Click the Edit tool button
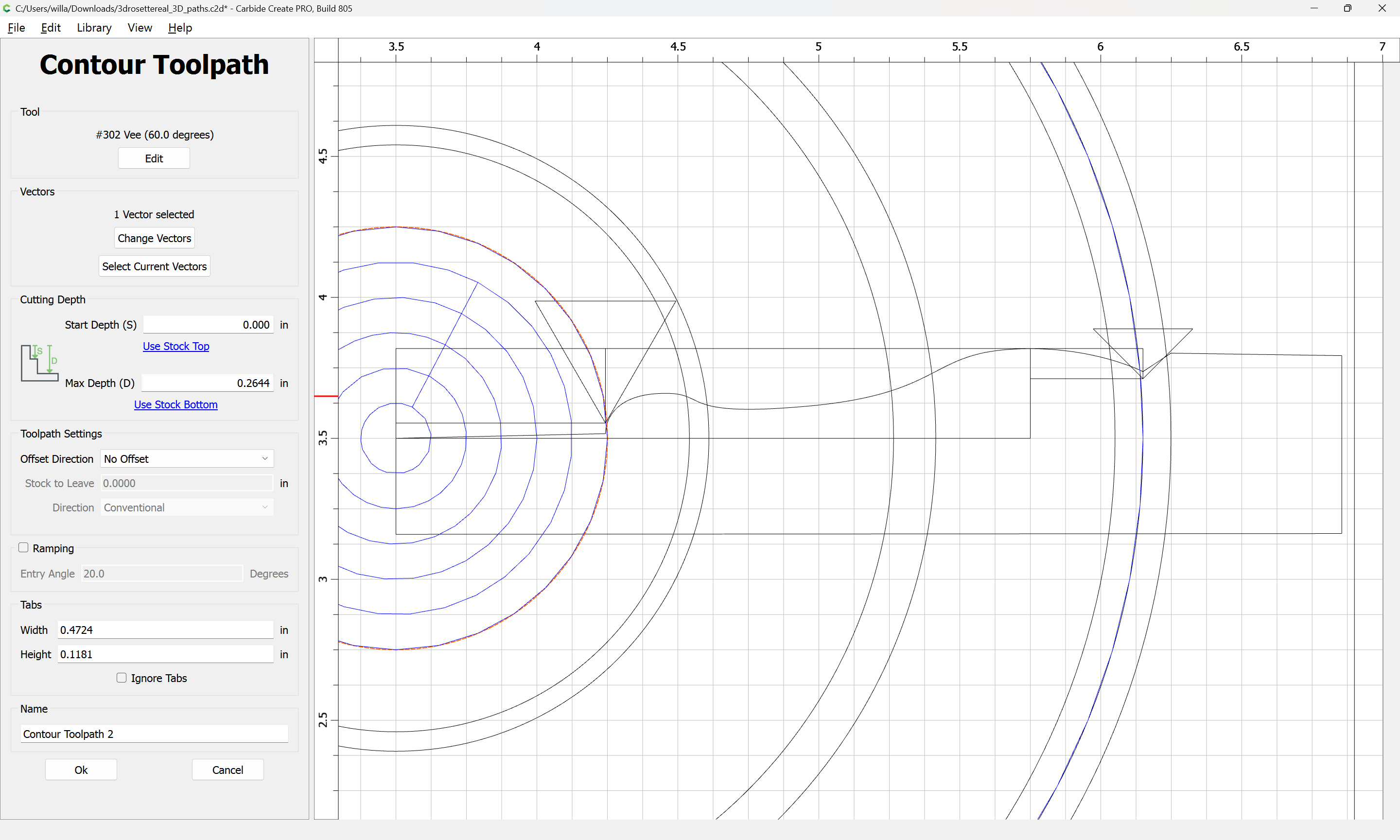1400x840 pixels. [154, 158]
